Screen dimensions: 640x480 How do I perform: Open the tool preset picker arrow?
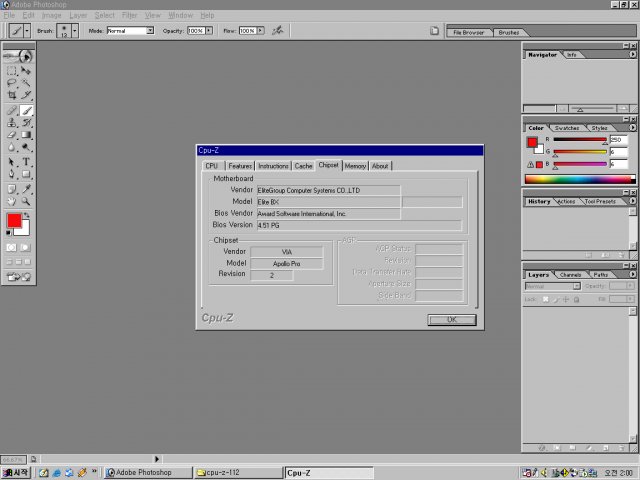point(27,31)
